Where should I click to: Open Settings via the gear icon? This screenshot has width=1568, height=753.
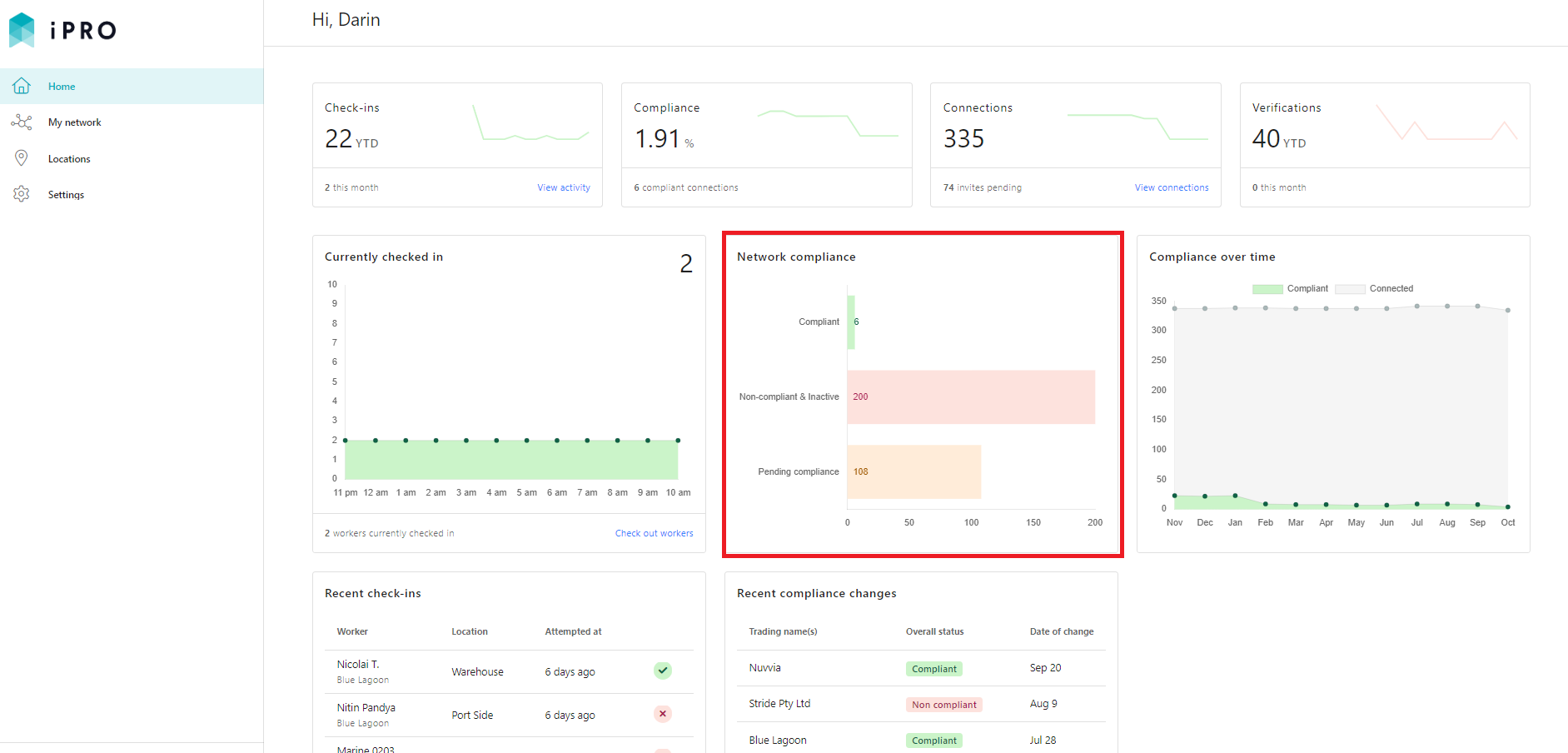click(x=22, y=194)
